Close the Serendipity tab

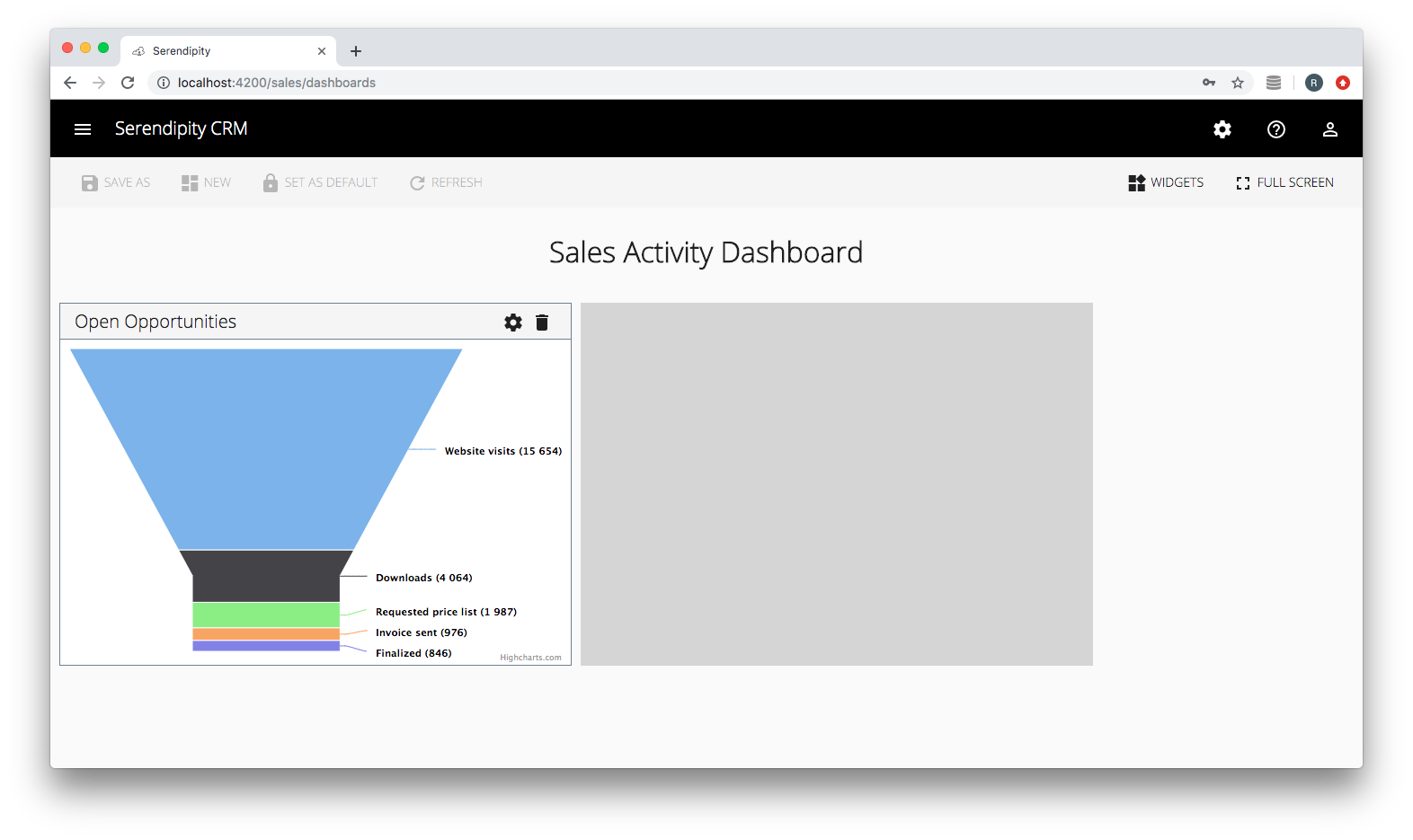[x=322, y=51]
